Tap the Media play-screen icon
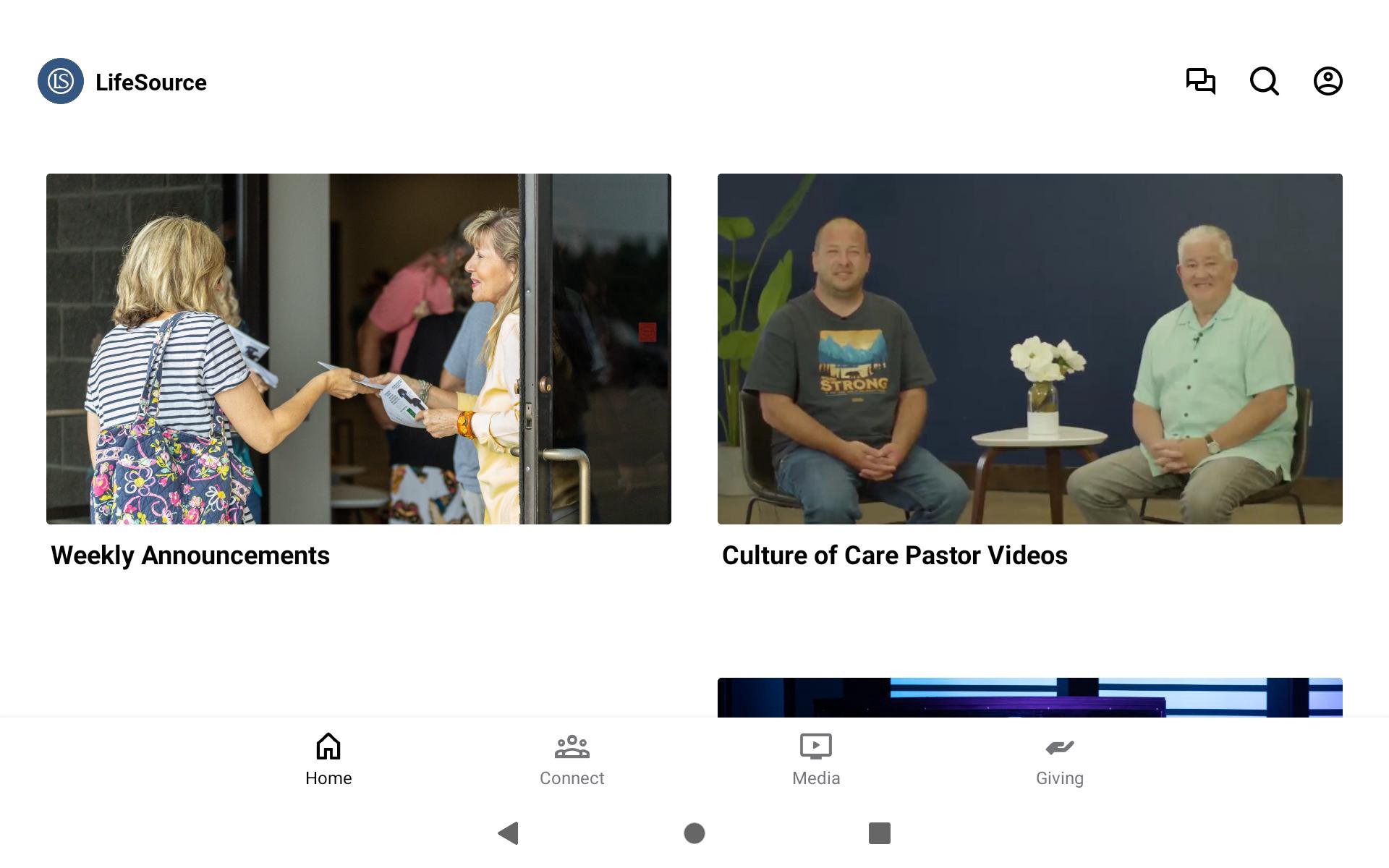Screen dimensions: 1389x868 pyautogui.click(x=816, y=746)
